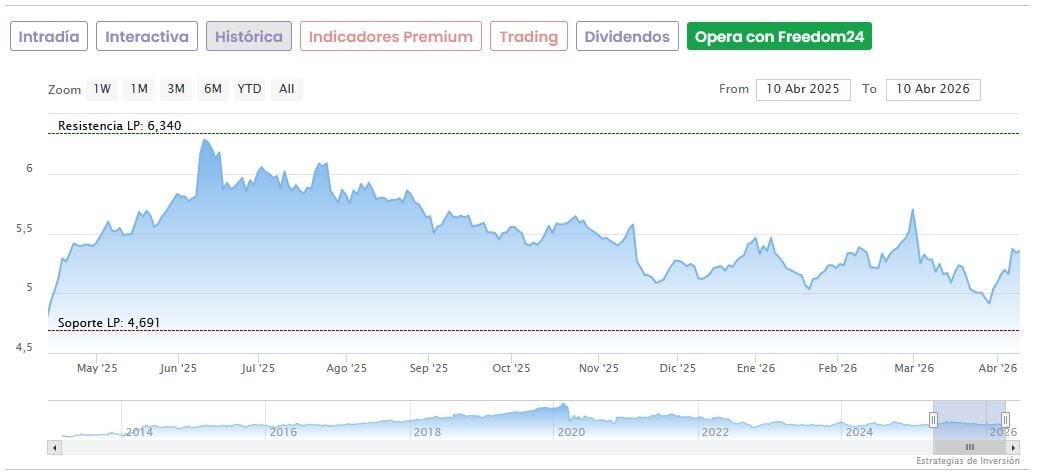The height and width of the screenshot is (476, 1039).
Task: Click the From date field
Action: point(803,89)
